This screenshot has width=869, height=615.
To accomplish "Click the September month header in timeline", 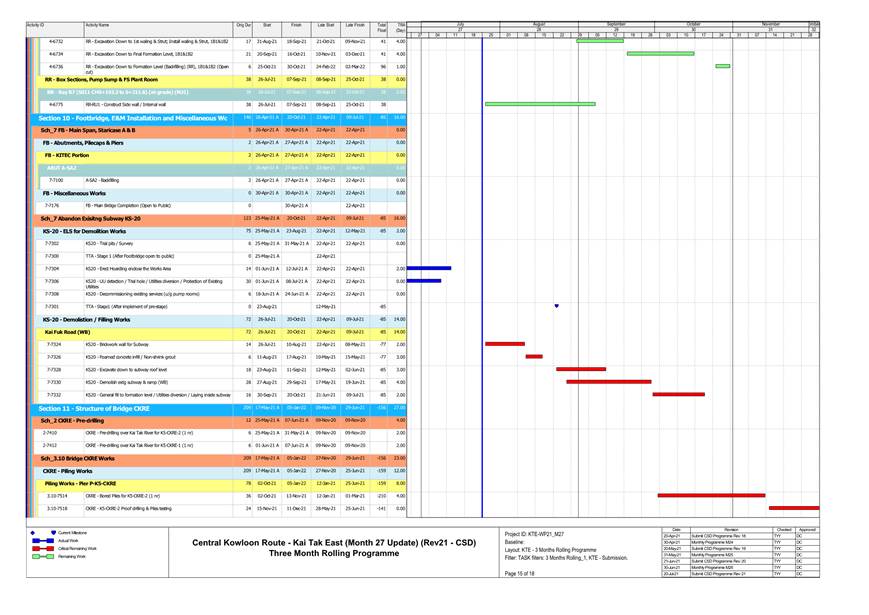I will point(615,23).
